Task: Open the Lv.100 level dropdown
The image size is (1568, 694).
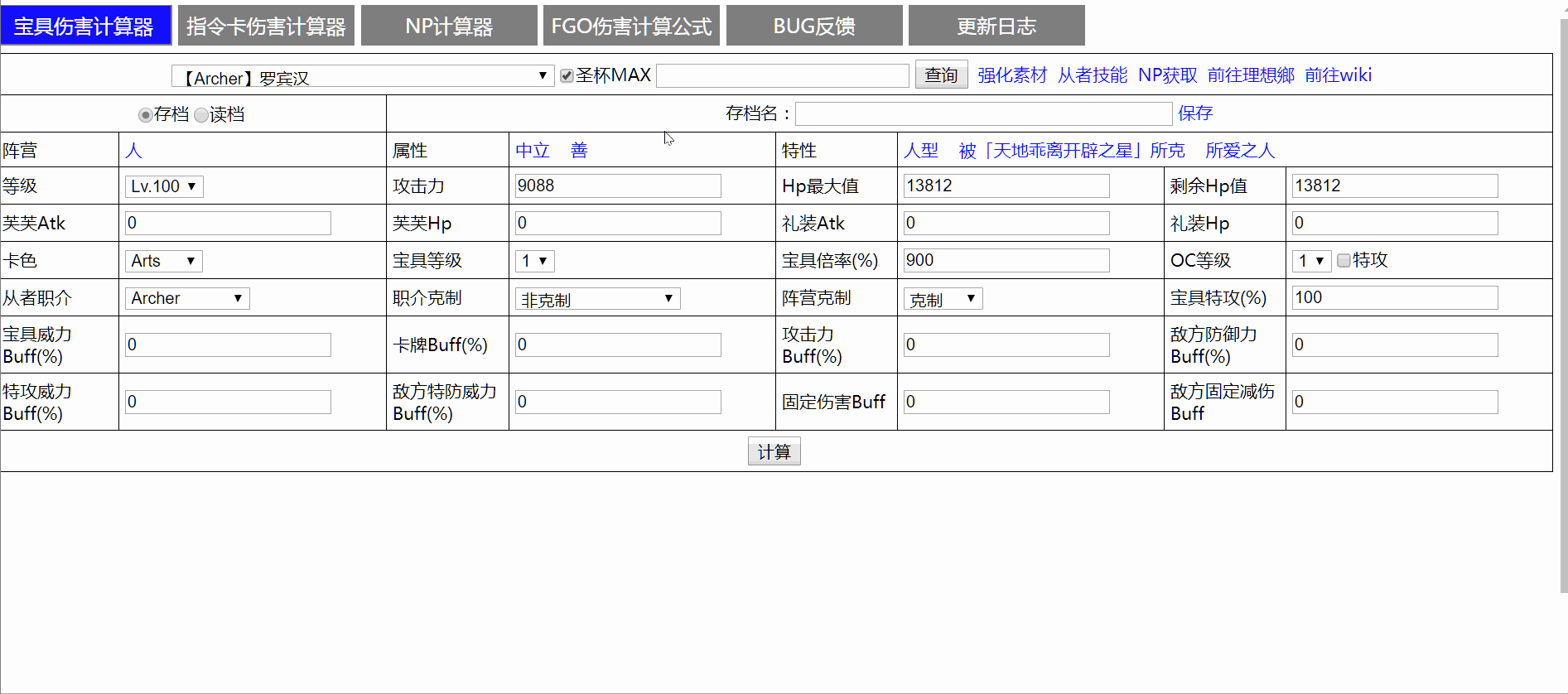Action: pos(164,186)
